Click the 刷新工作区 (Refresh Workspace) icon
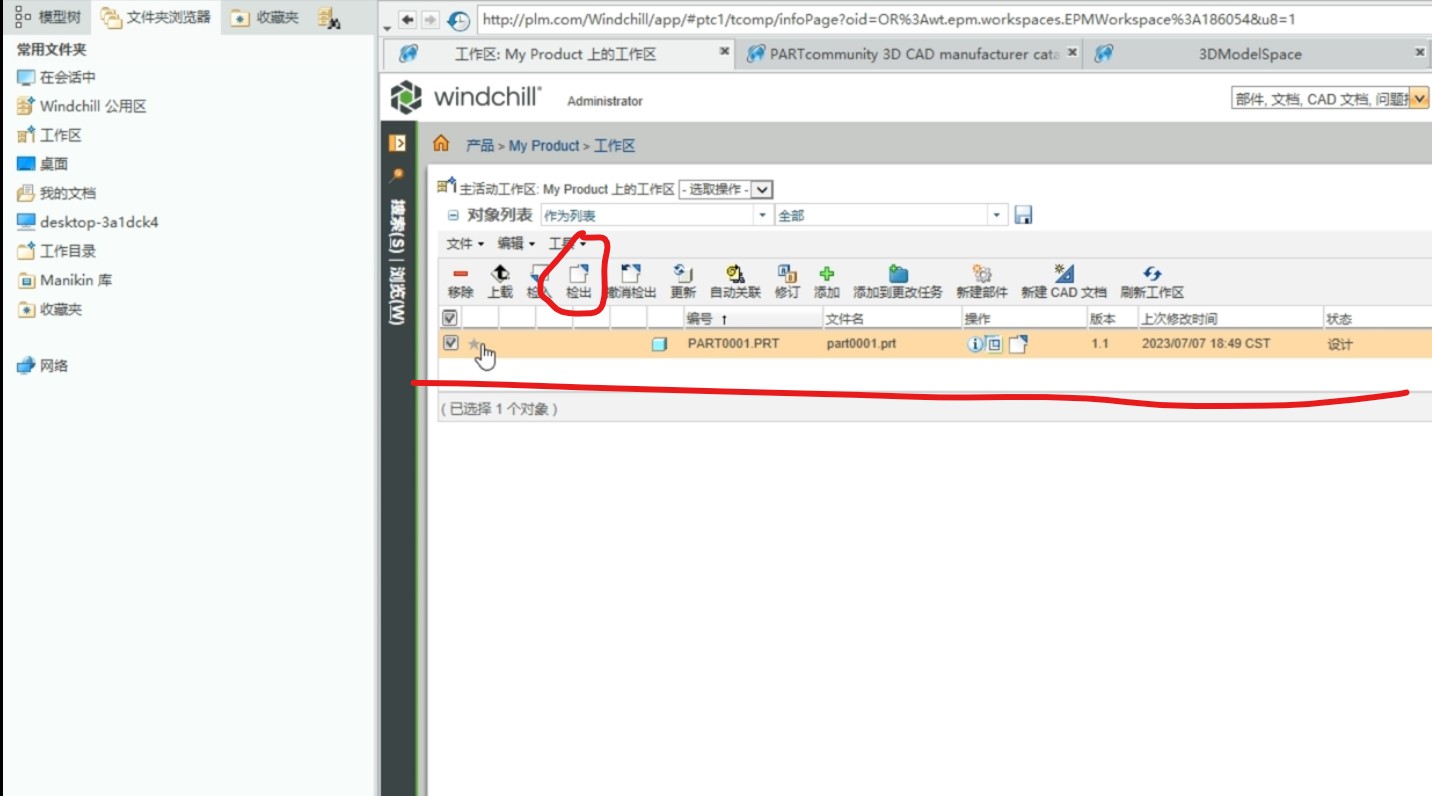 (1152, 273)
